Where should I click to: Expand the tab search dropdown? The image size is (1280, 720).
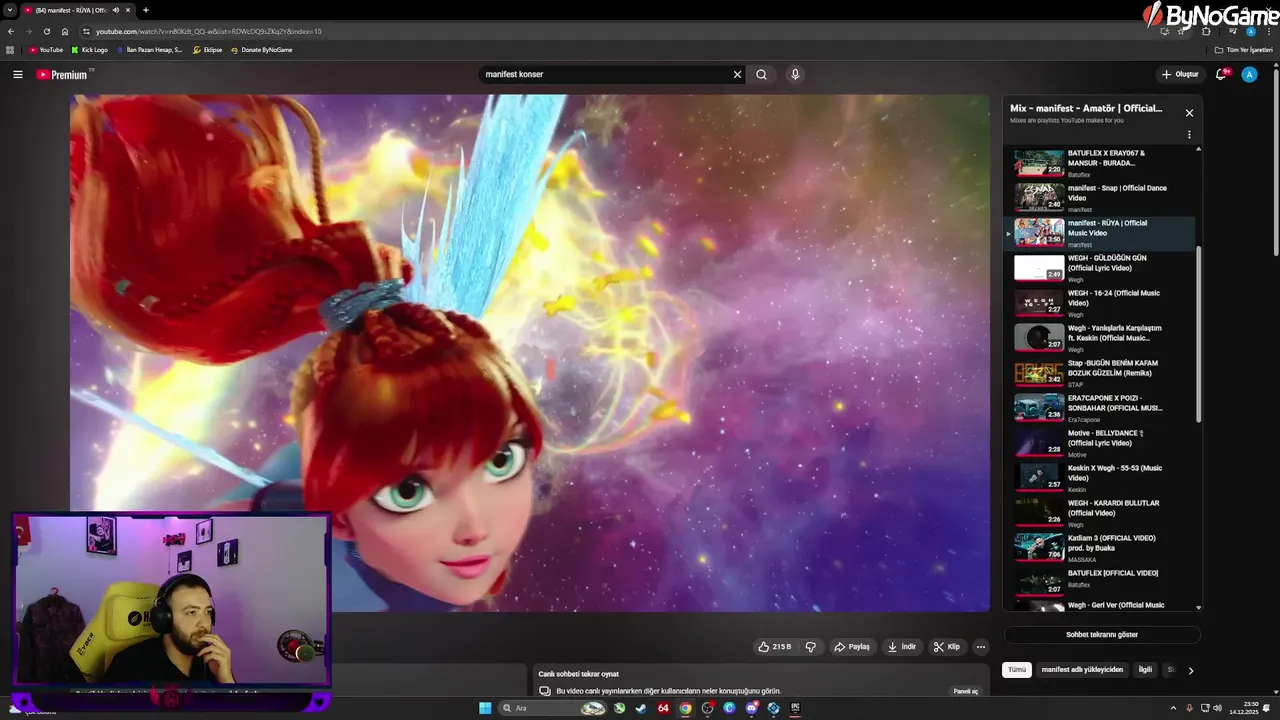[x=10, y=10]
